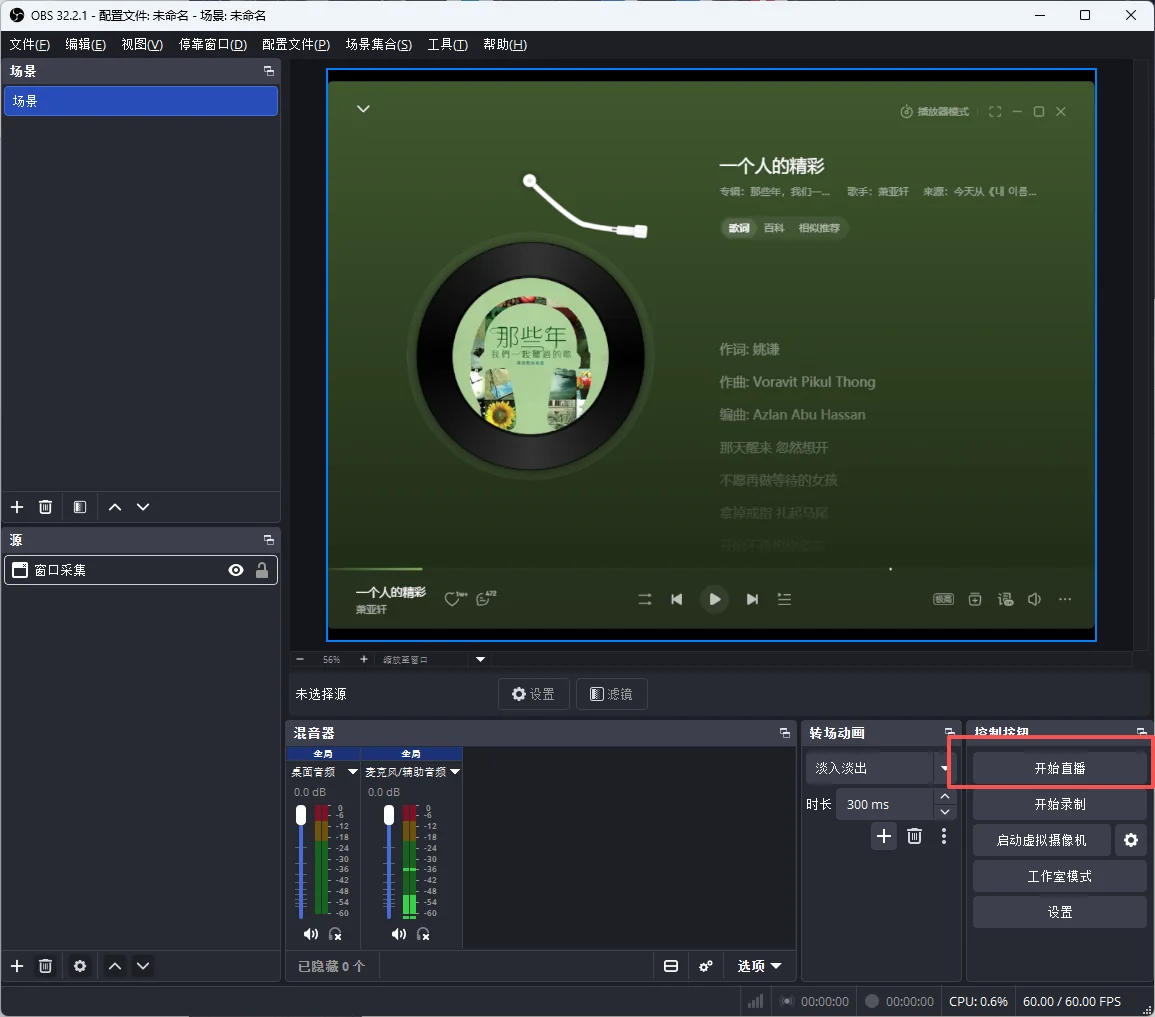Screen dimensions: 1155x1017
Task: Toggle monitoring headphone for 桌面音频
Action: pos(335,934)
